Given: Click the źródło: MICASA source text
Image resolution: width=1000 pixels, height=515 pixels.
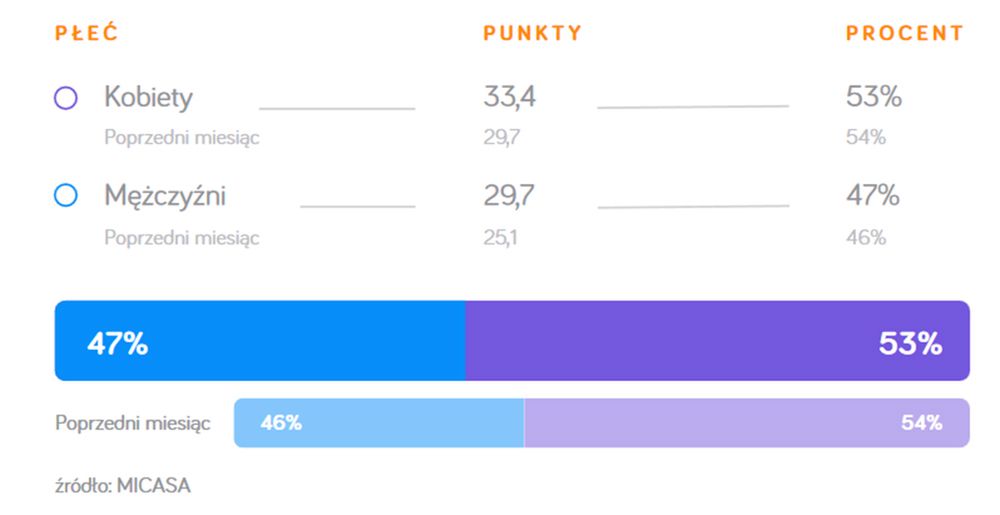Looking at the screenshot, I should (x=122, y=486).
